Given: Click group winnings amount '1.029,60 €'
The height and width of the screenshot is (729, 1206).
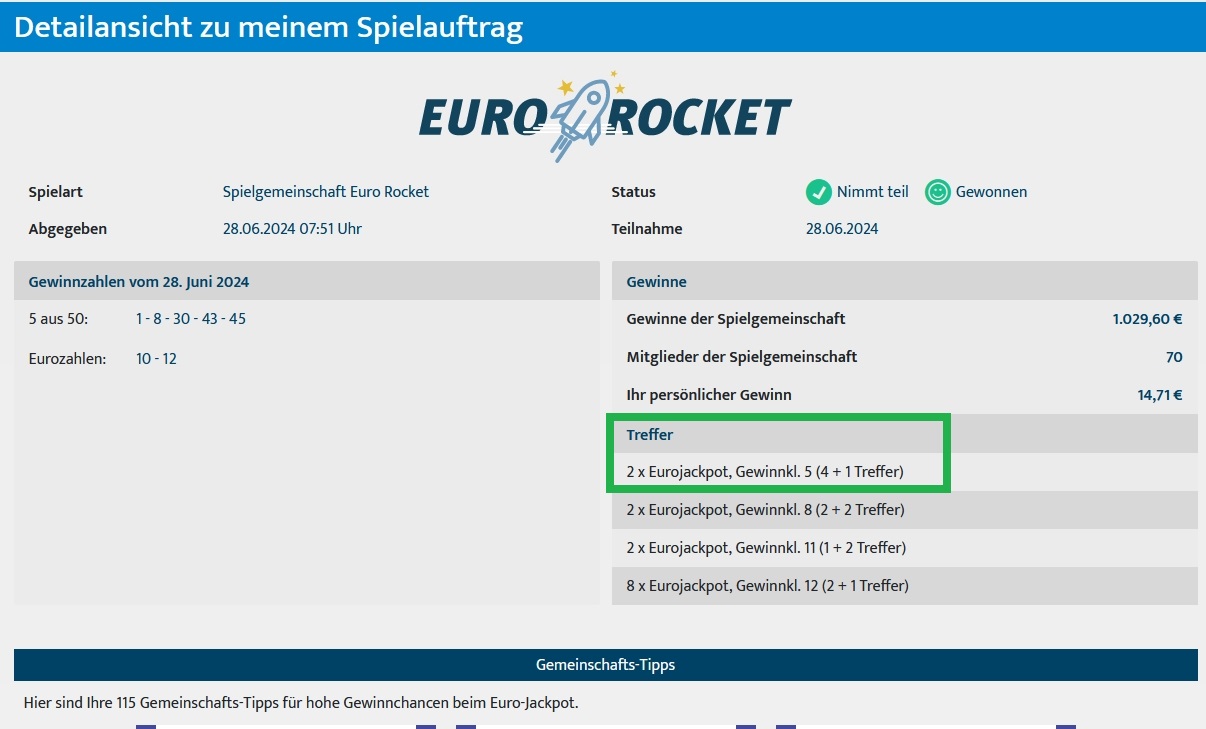Looking at the screenshot, I should (x=1147, y=319).
